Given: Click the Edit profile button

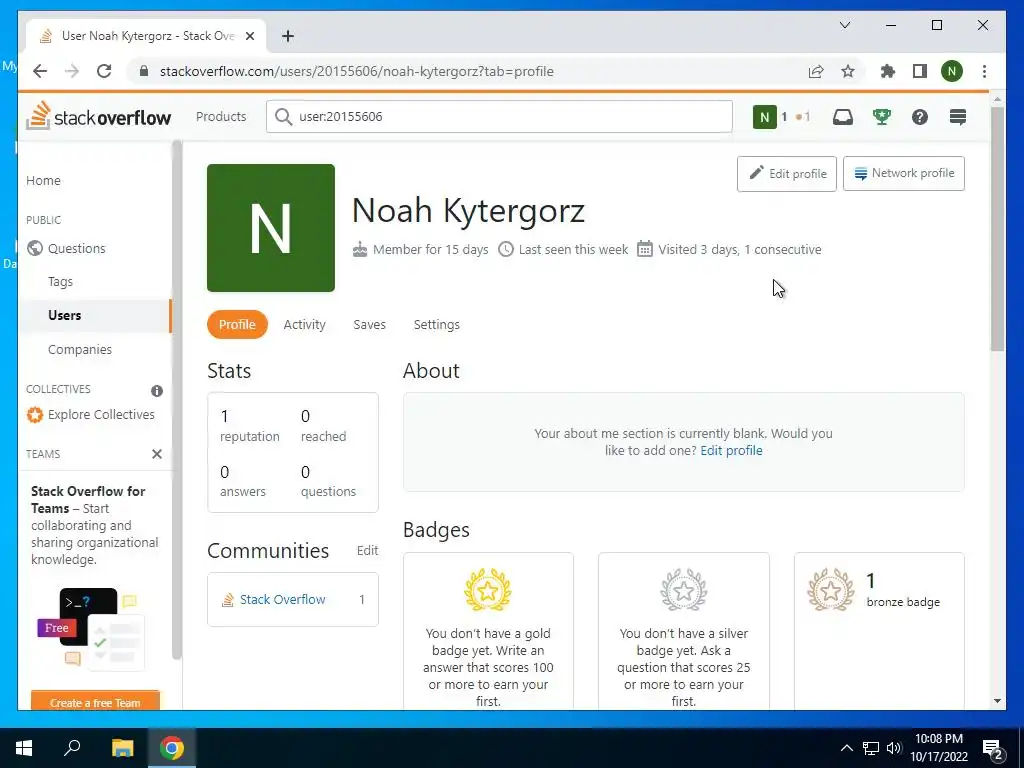Looking at the screenshot, I should click(786, 174).
